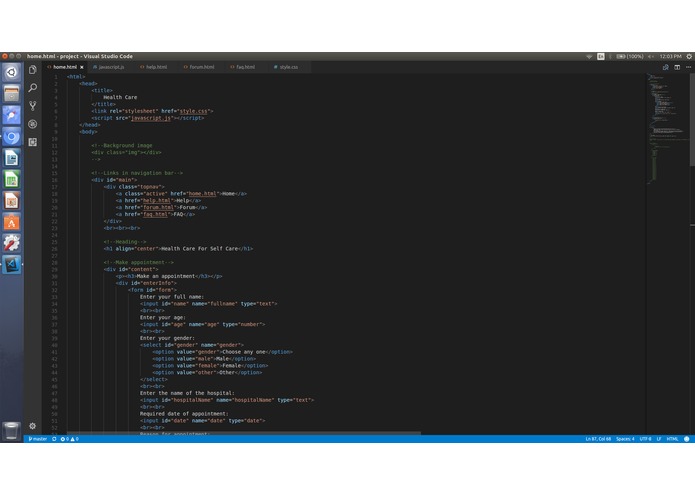Click the Ln 87, Col 68 position indicator
The width and height of the screenshot is (695, 494).
tap(598, 439)
